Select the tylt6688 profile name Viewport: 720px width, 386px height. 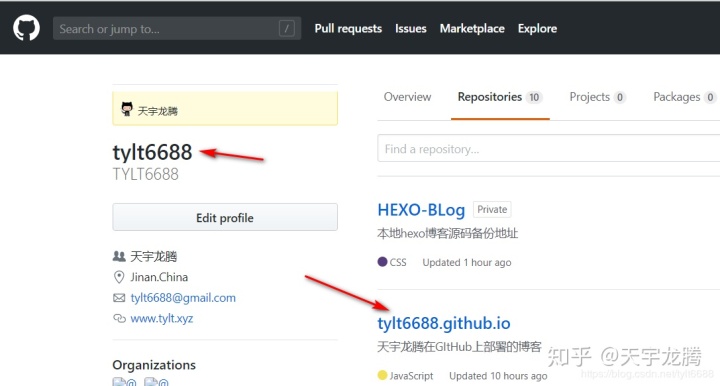(x=152, y=152)
